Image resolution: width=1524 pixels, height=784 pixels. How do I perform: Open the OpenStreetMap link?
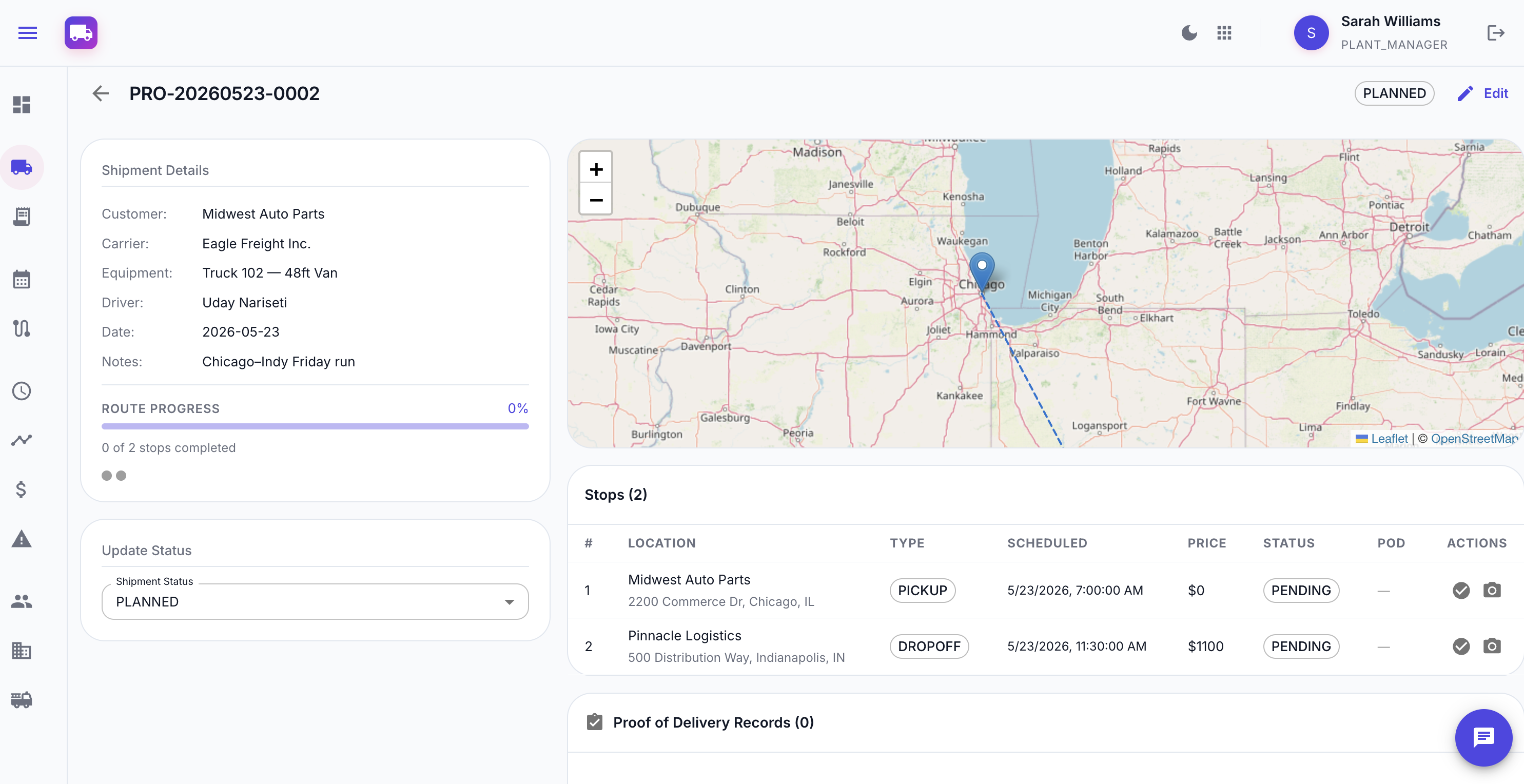[1474, 439]
